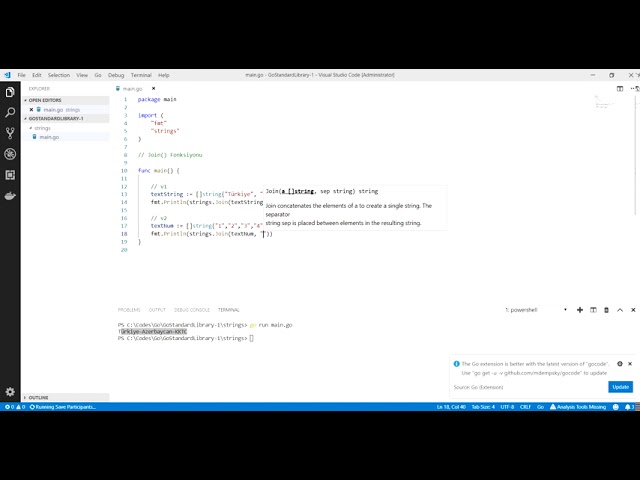The width and height of the screenshot is (640, 480).
Task: Click Ln 18, Col 40 cursor position
Action: pos(451,407)
